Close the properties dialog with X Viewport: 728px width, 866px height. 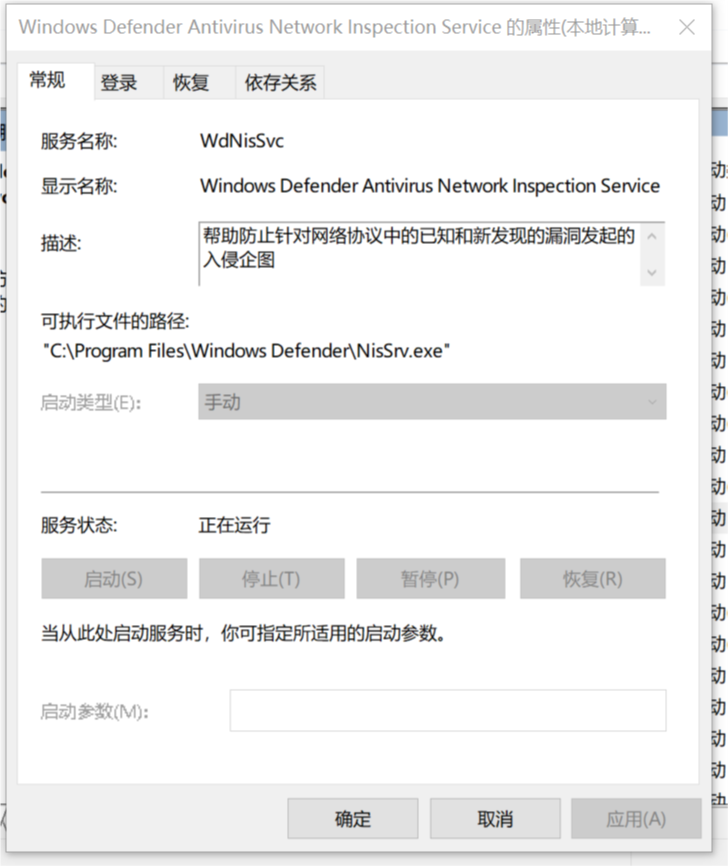click(687, 27)
